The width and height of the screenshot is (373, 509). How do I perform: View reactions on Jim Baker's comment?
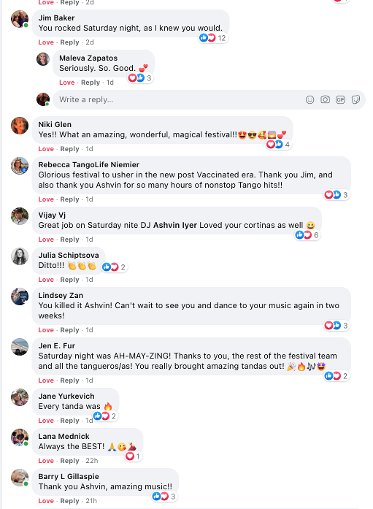(213, 38)
